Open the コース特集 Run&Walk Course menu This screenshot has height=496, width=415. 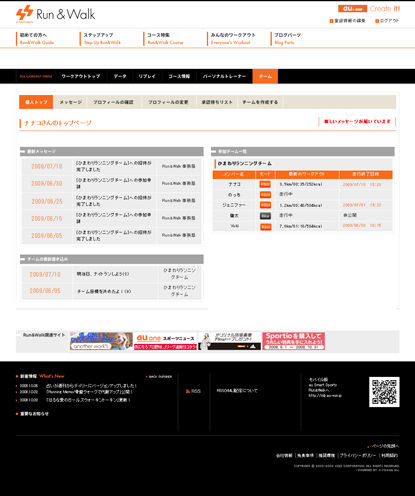point(166,39)
